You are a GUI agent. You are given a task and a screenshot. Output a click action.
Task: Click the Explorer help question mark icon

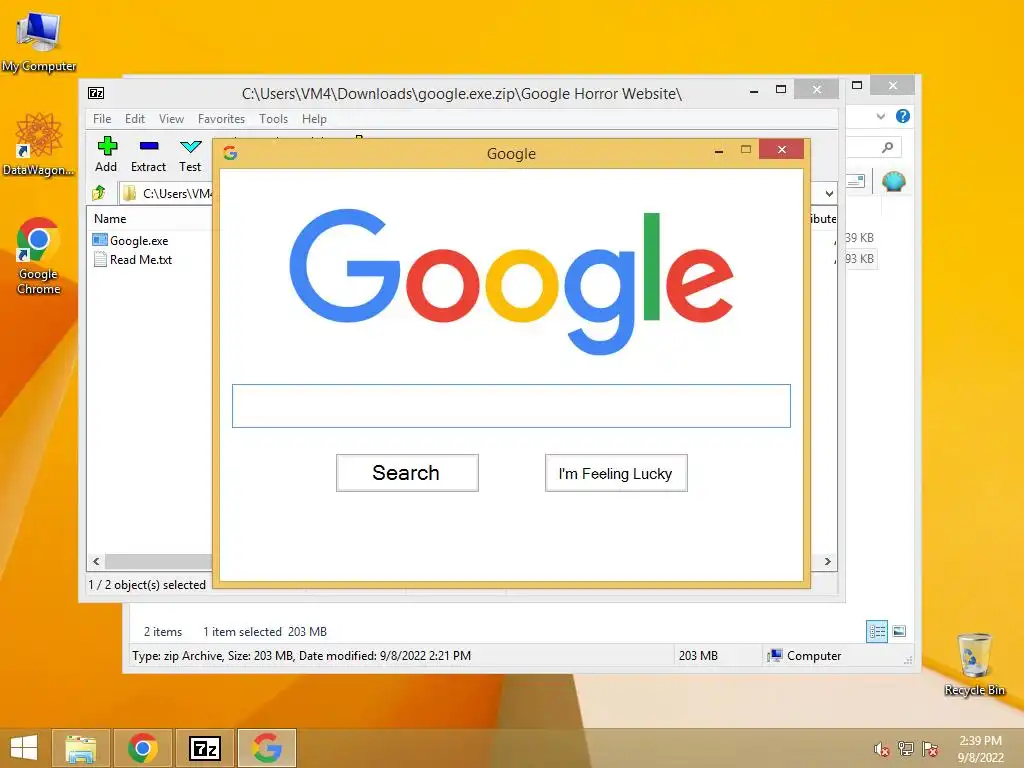[903, 116]
